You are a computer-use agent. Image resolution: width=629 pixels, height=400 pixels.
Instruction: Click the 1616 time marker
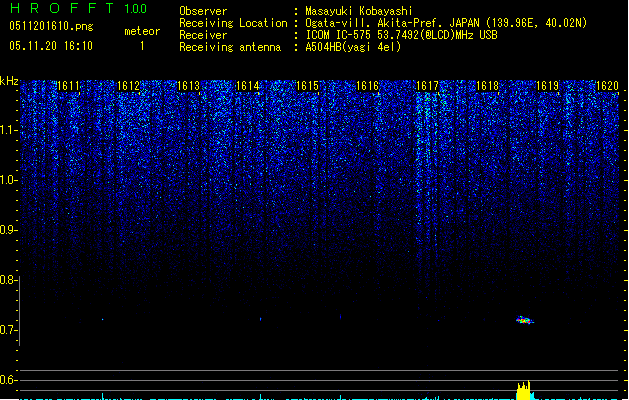pyautogui.click(x=367, y=86)
